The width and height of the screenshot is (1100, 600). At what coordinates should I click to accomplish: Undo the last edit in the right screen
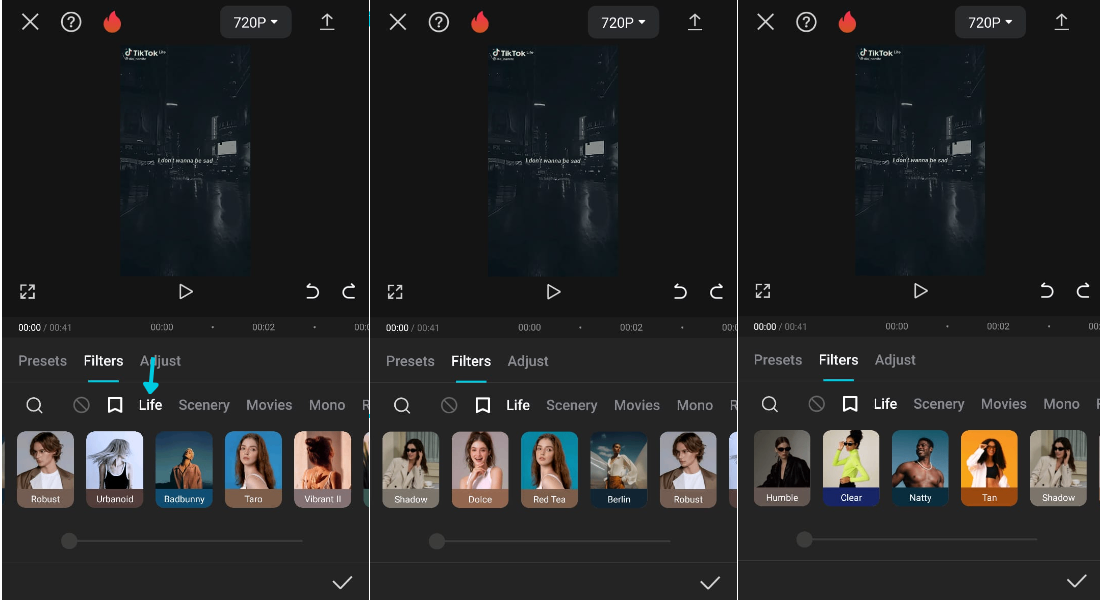(x=1047, y=291)
